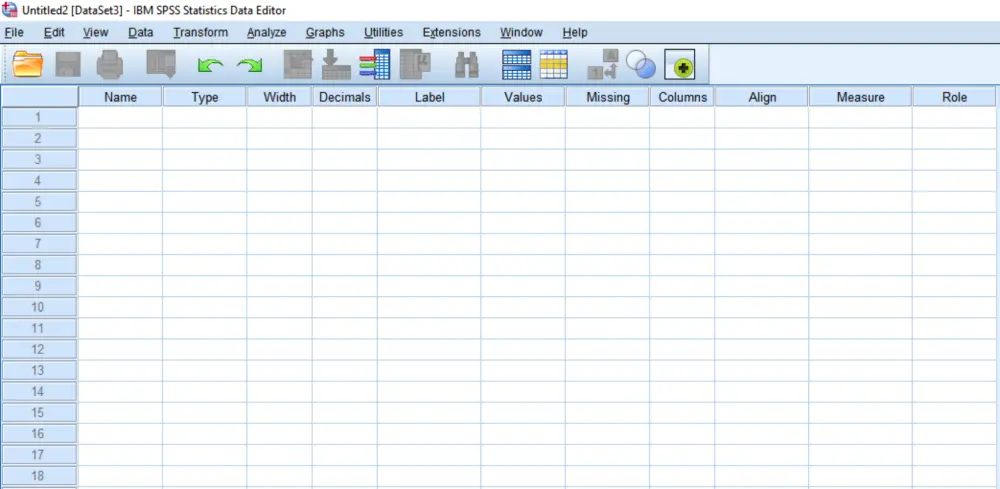Click the Missing column header

[x=608, y=97]
